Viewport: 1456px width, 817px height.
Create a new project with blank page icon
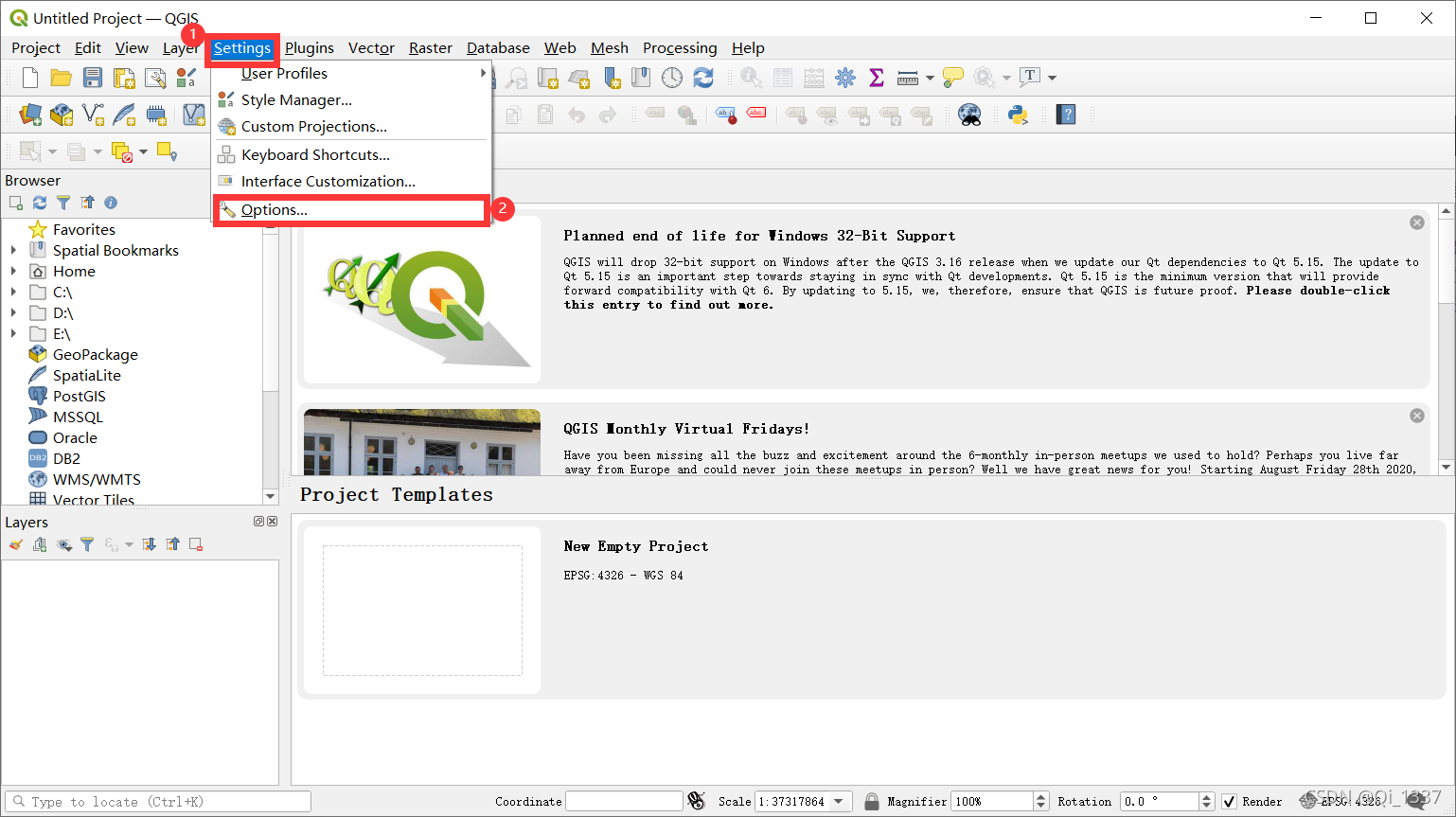pos(30,78)
